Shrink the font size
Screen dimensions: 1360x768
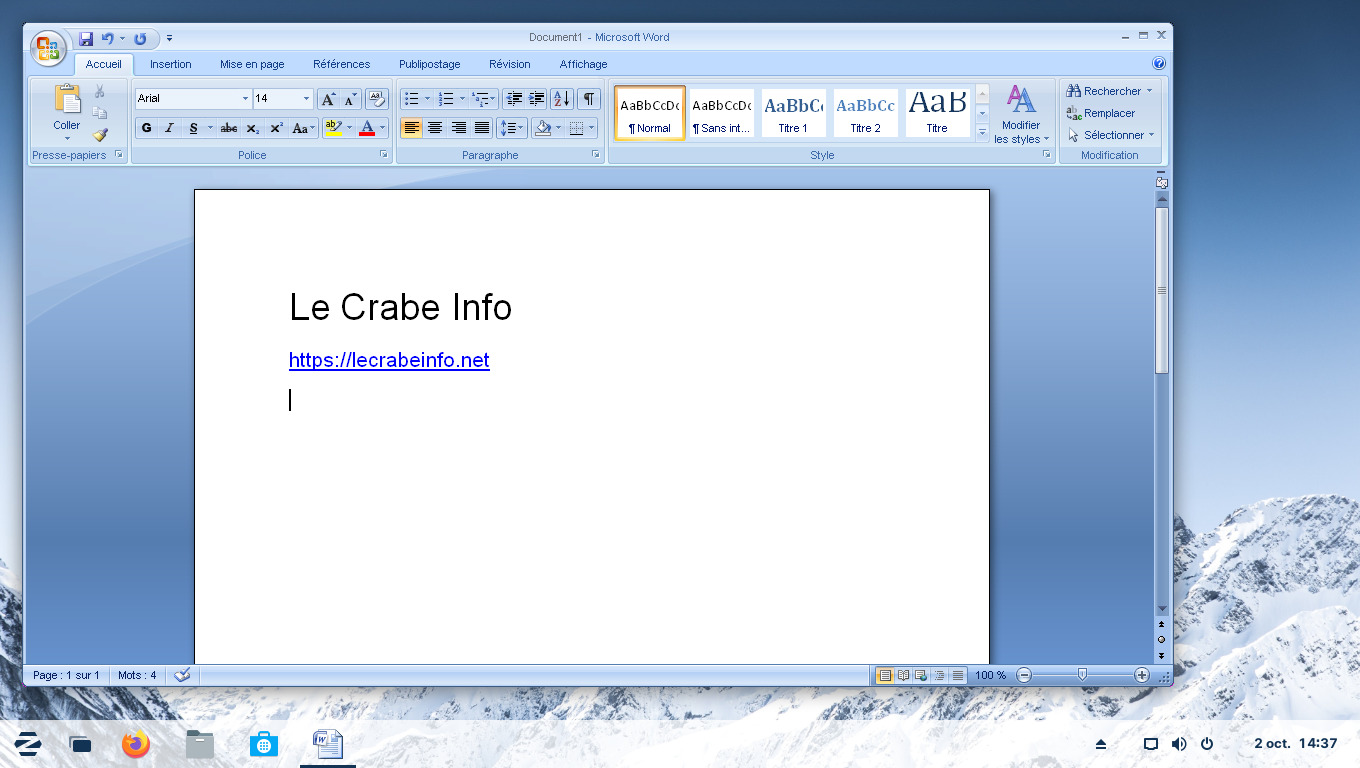[350, 99]
